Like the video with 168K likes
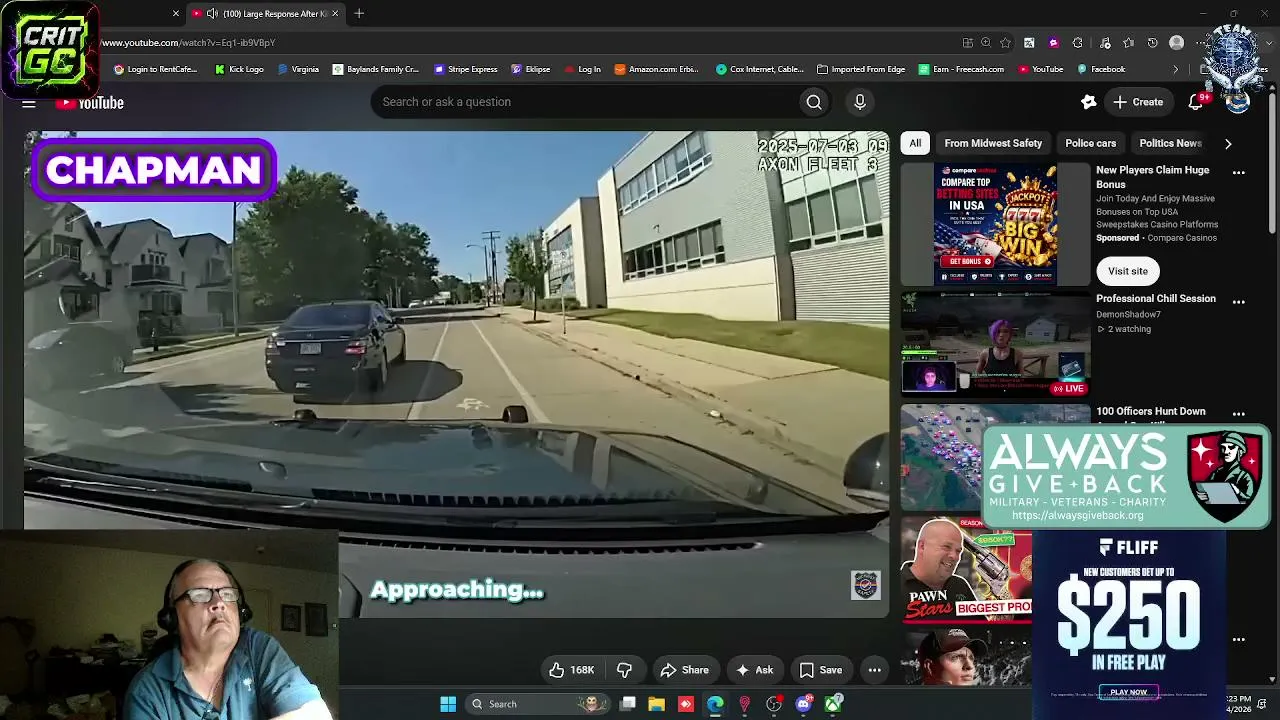The image size is (1280, 720). 572,670
